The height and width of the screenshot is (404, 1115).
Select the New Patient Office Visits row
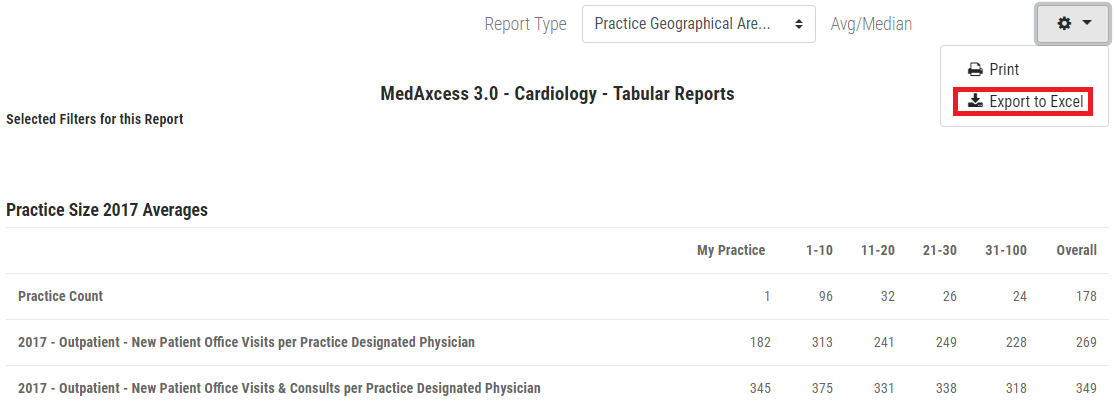point(246,342)
